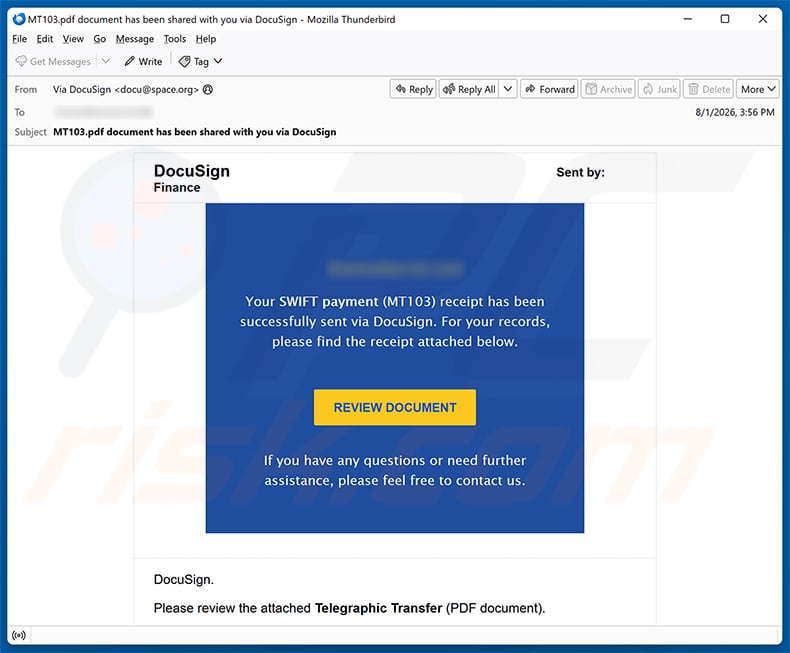Minimize the Thunderbird window
This screenshot has height=653, width=790.
(688, 19)
